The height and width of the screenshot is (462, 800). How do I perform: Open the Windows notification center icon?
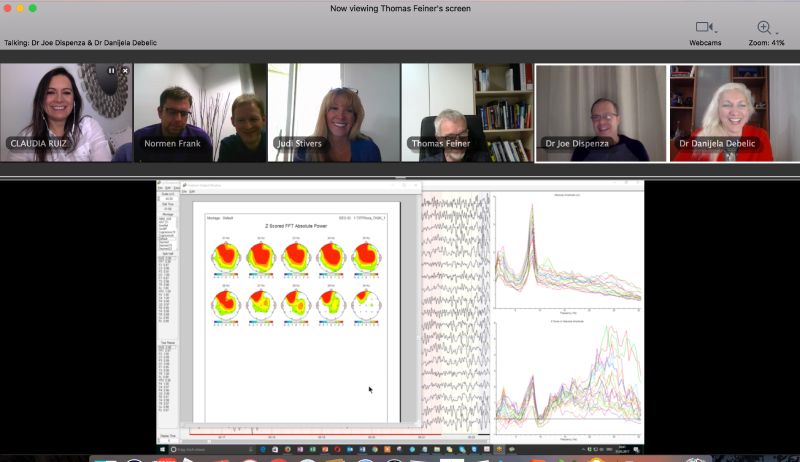(x=636, y=449)
